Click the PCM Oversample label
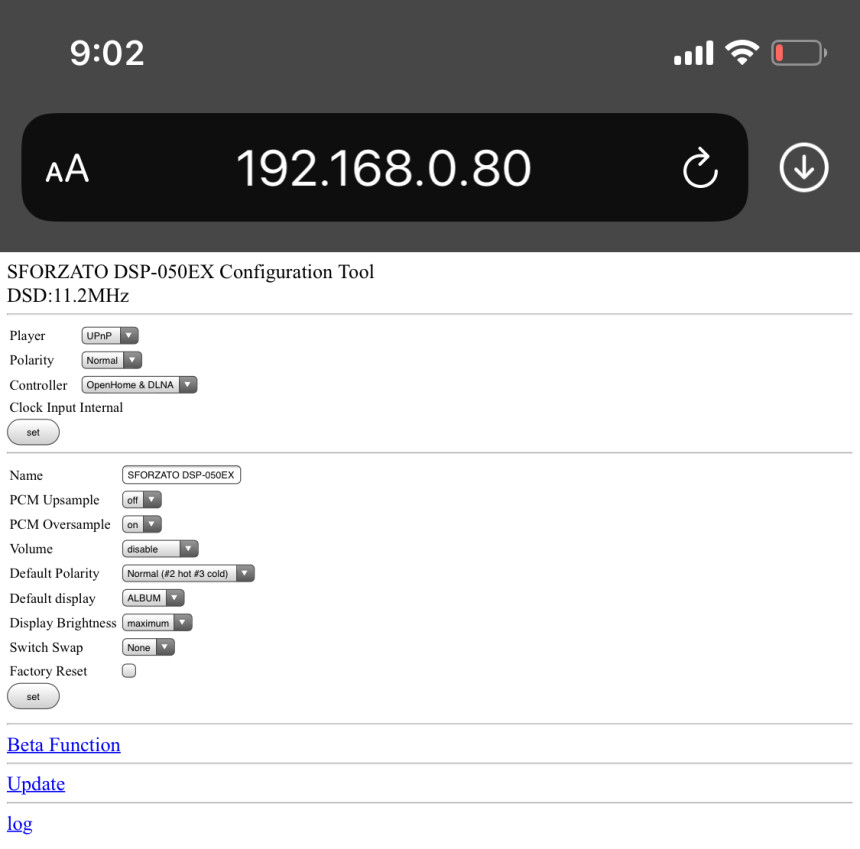The width and height of the screenshot is (860, 849). (60, 525)
